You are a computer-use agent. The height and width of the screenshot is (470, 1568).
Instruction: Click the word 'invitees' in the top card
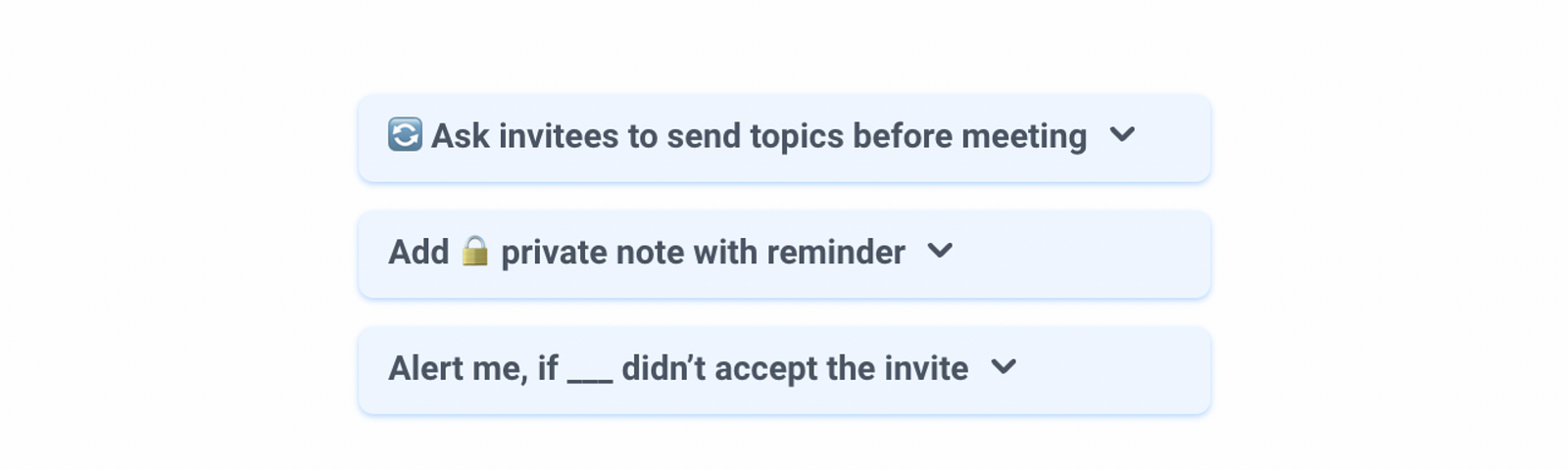[x=559, y=136]
